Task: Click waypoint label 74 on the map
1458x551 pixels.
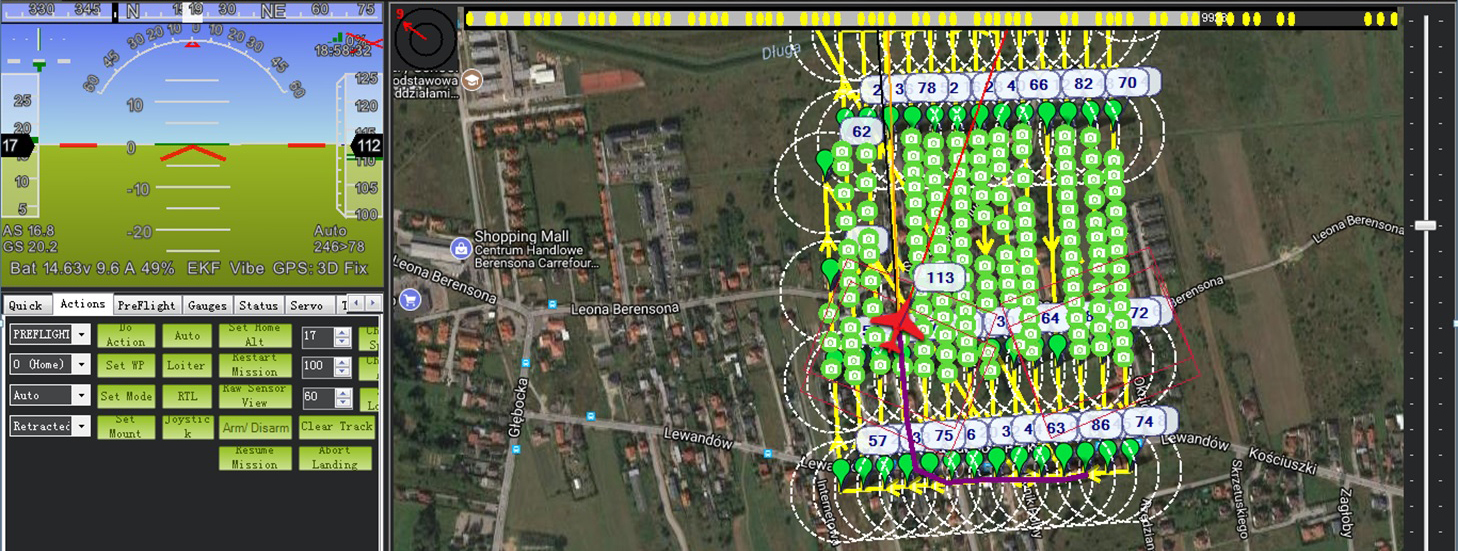Action: 1144,422
